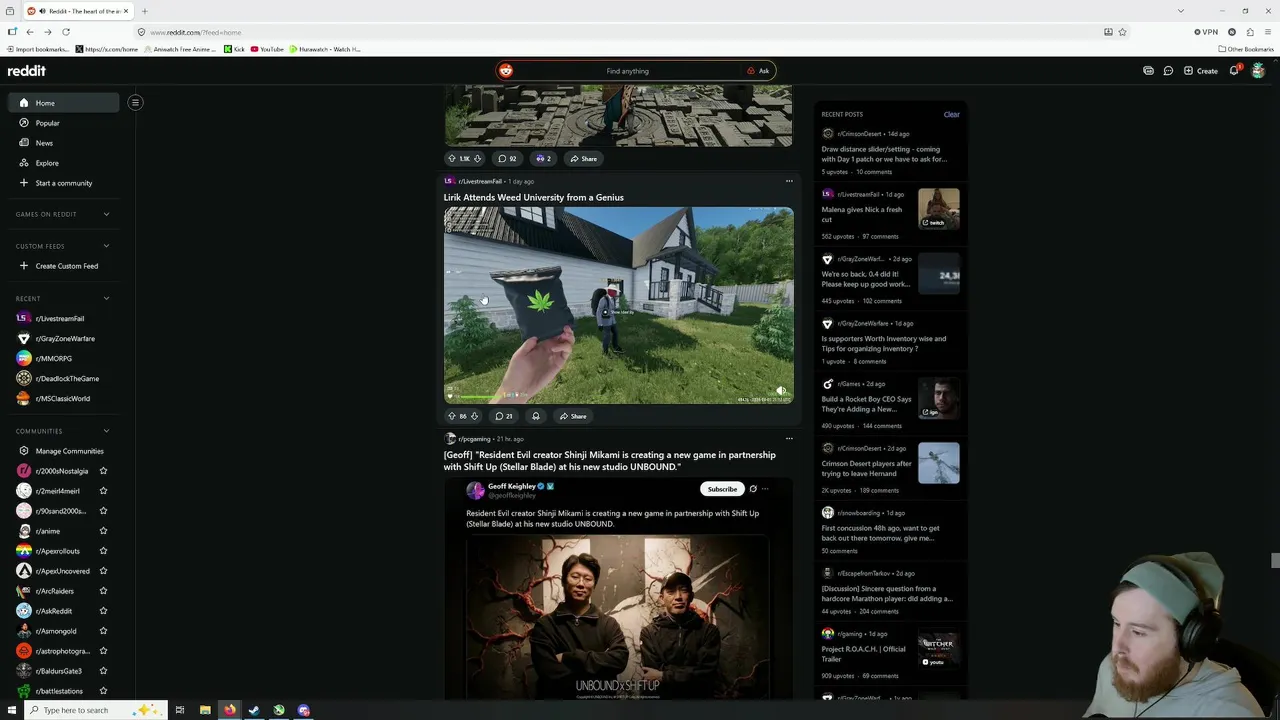
Task: Collapse the Communities section
Action: [106, 431]
